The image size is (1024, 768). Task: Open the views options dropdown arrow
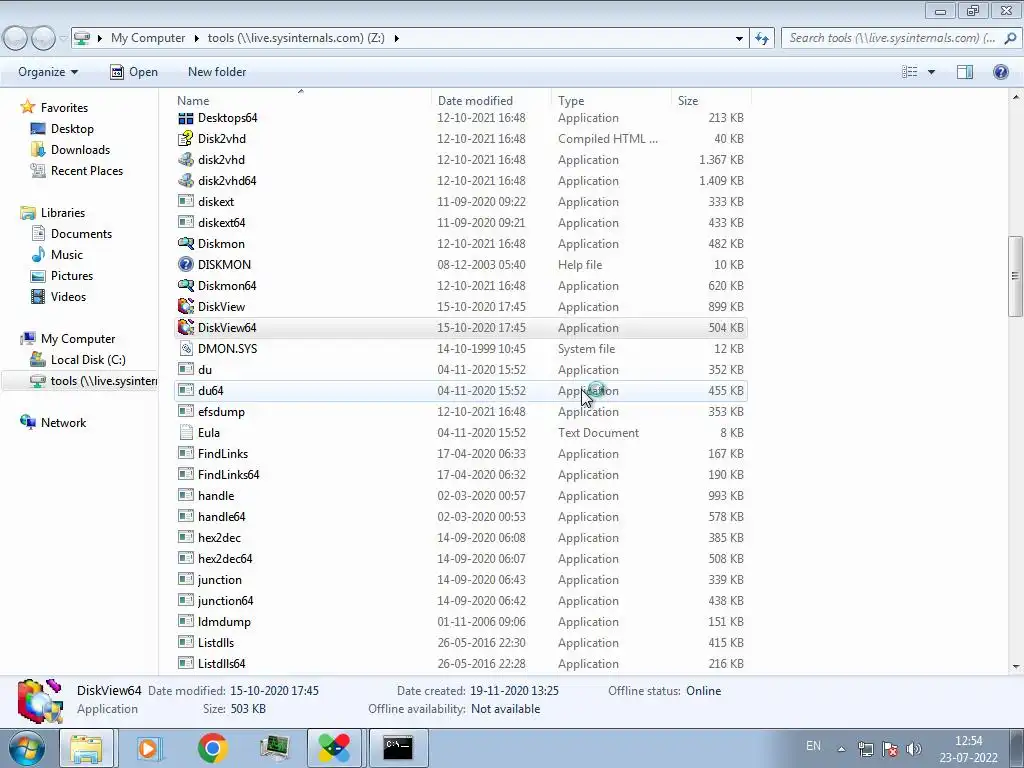click(x=931, y=72)
